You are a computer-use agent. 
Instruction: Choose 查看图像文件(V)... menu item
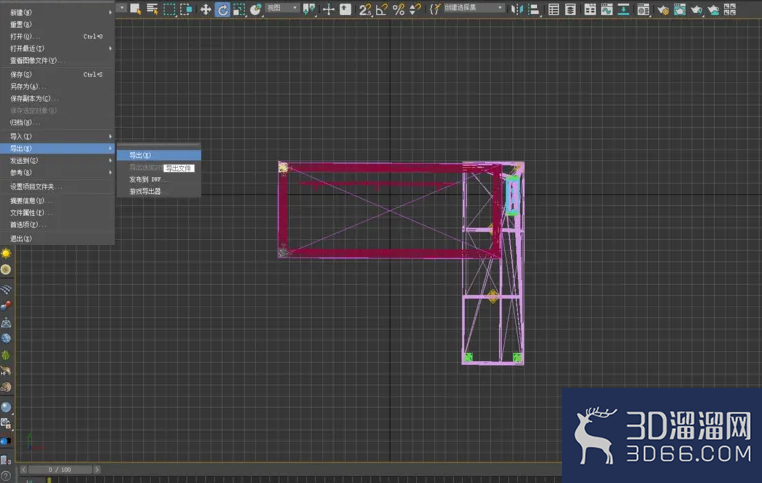pos(57,61)
